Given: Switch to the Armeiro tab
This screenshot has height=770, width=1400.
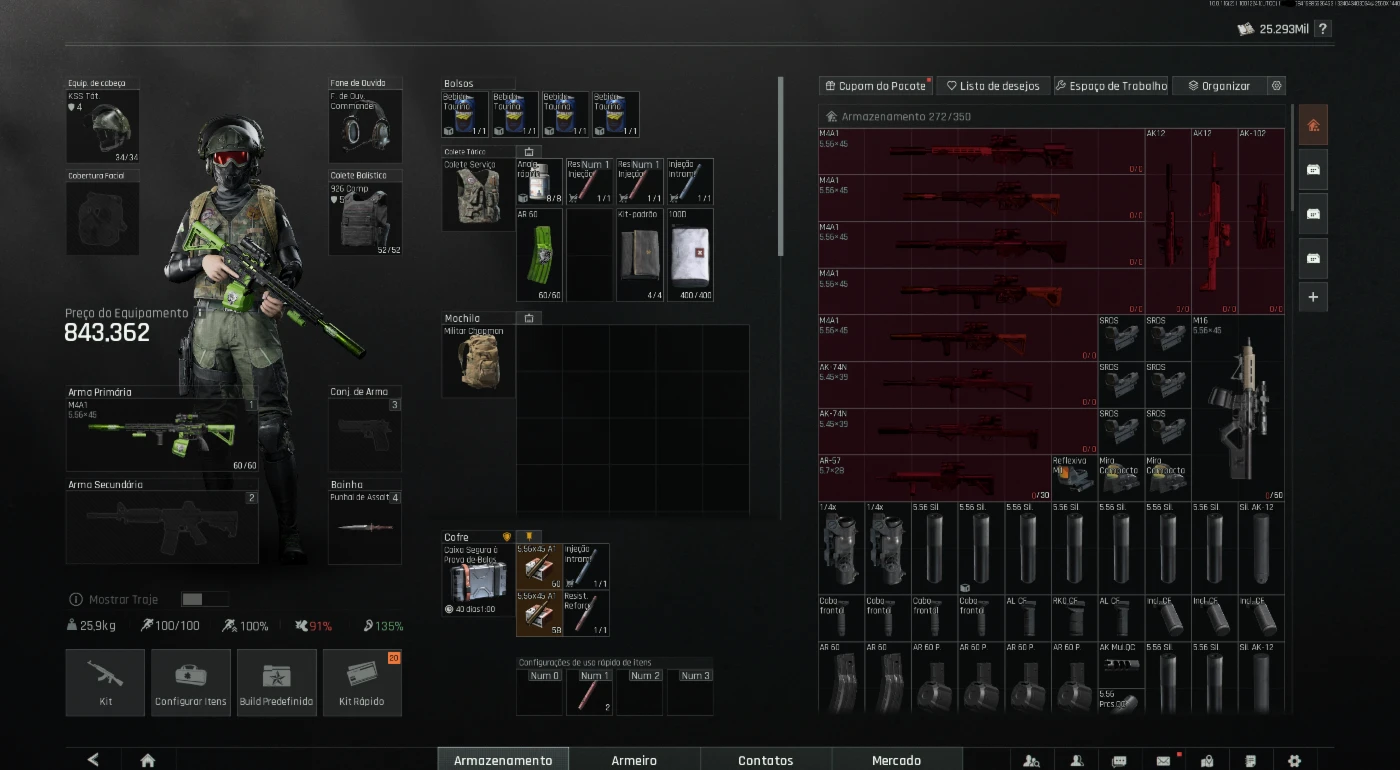Looking at the screenshot, I should (x=634, y=760).
